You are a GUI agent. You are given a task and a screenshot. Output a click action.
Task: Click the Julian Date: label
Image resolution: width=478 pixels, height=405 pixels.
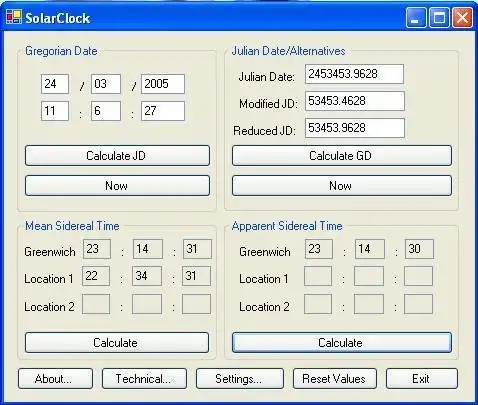[x=267, y=77]
